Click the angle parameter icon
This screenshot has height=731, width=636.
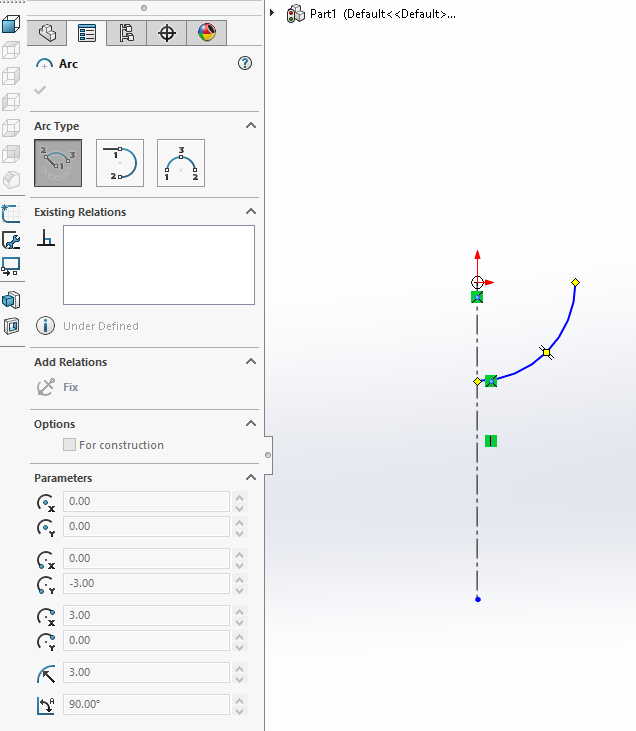46,706
